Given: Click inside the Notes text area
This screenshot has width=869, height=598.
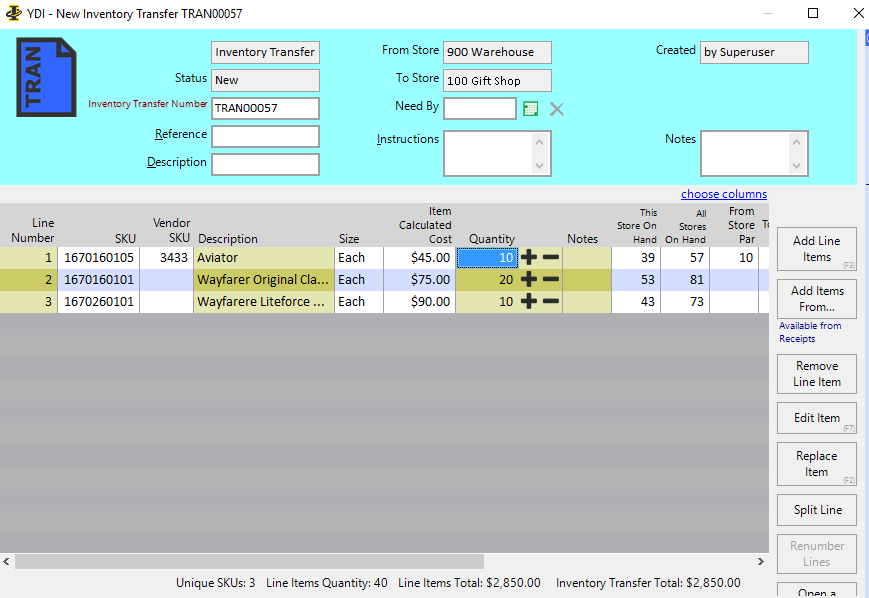Looking at the screenshot, I should point(745,154).
